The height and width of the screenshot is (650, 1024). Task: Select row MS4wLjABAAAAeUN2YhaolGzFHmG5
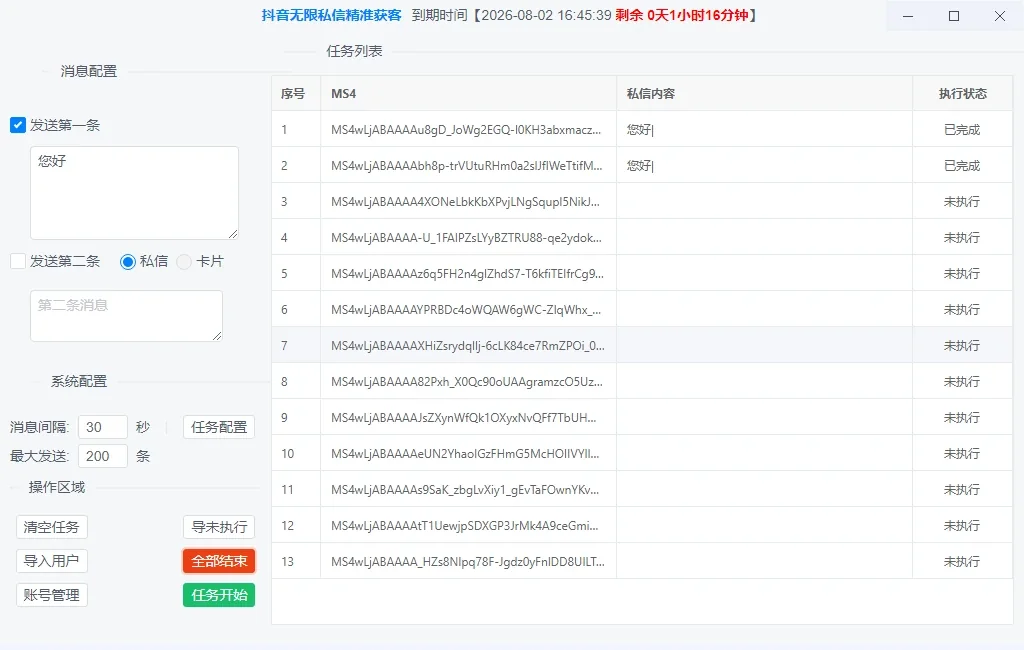tap(642, 453)
